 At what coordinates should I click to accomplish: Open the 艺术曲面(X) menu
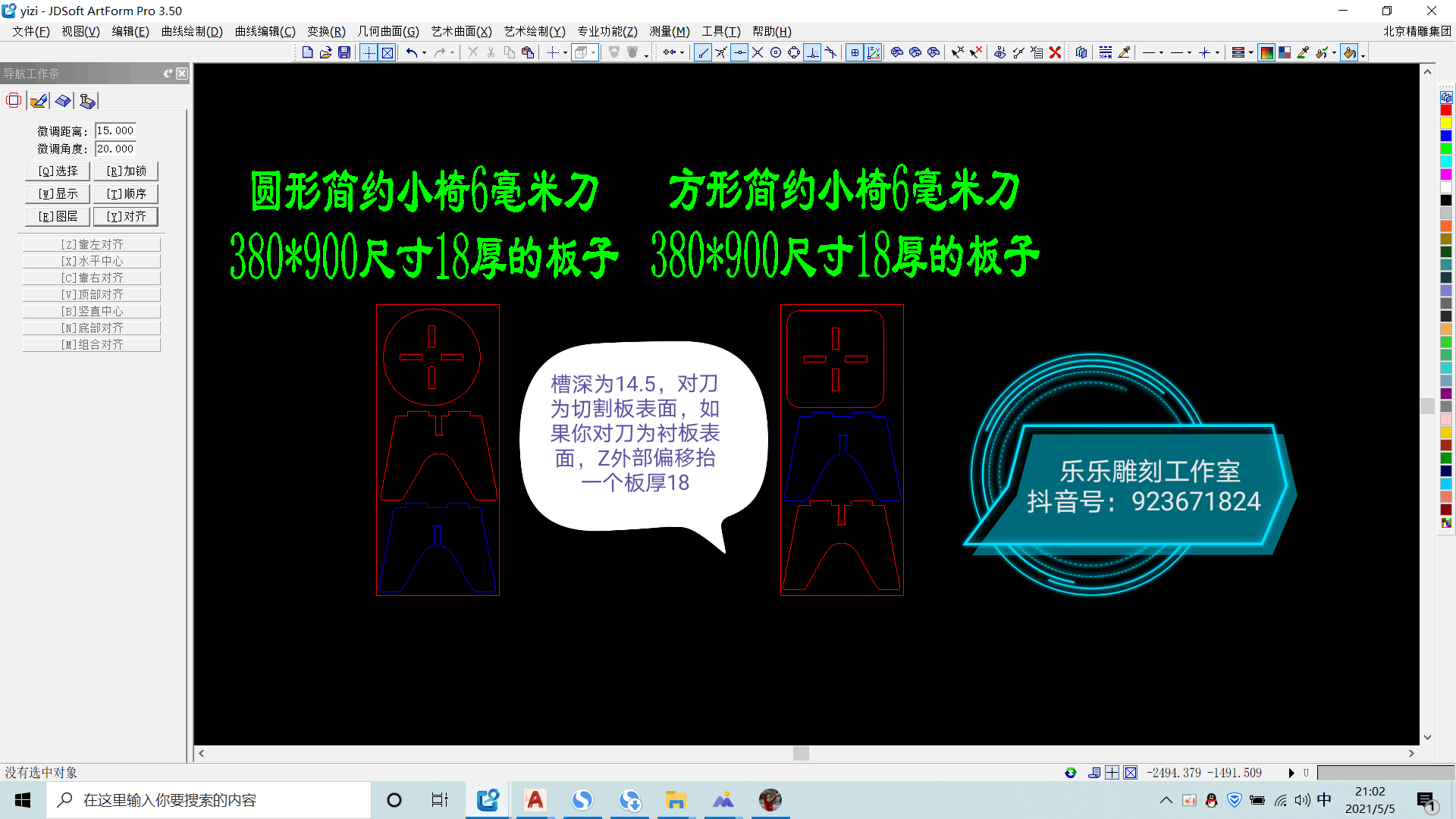[461, 31]
